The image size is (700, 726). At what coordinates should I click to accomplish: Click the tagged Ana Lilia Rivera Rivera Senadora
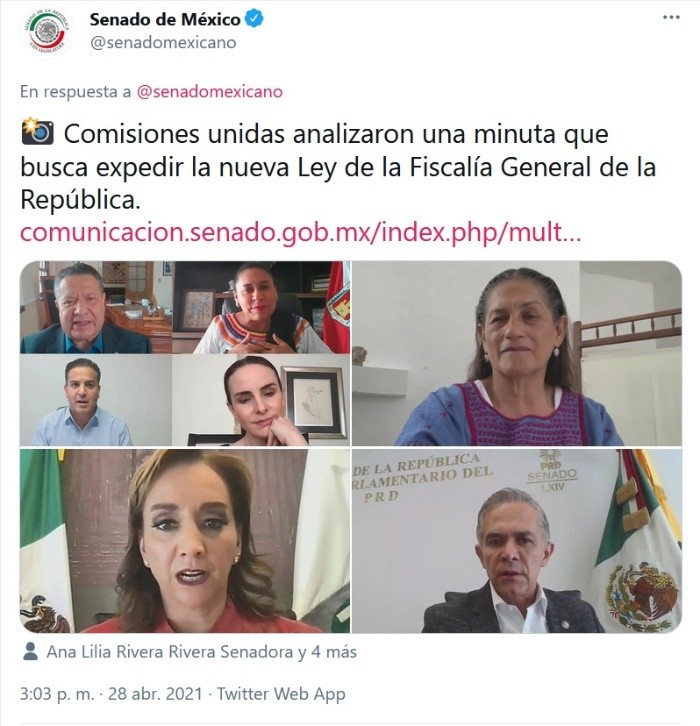170,652
